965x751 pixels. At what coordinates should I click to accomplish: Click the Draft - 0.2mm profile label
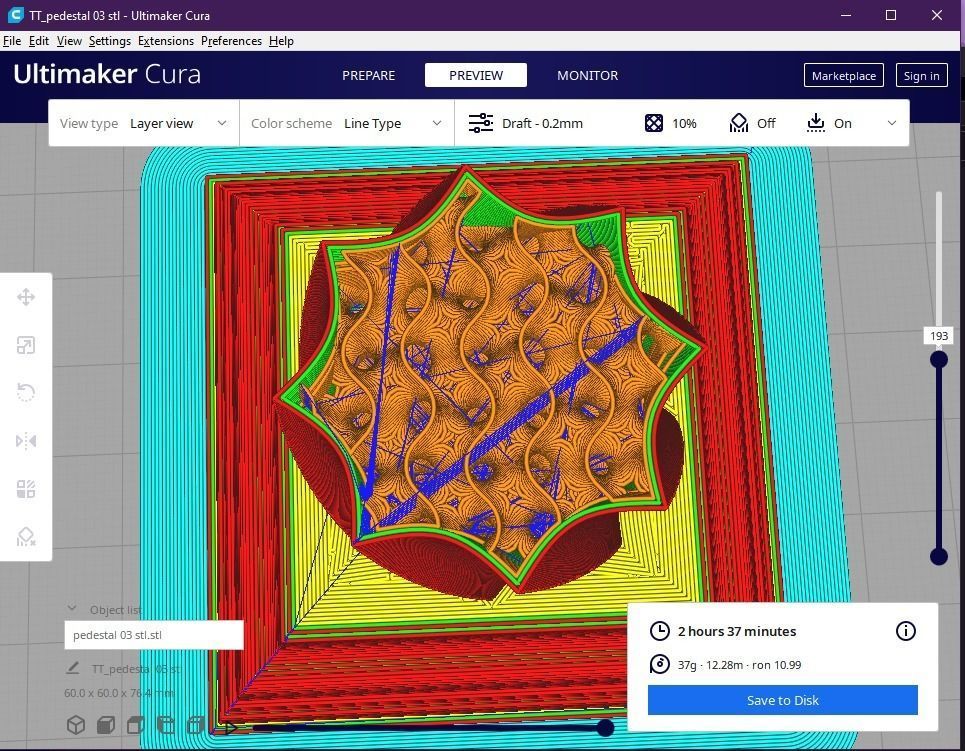pos(542,123)
